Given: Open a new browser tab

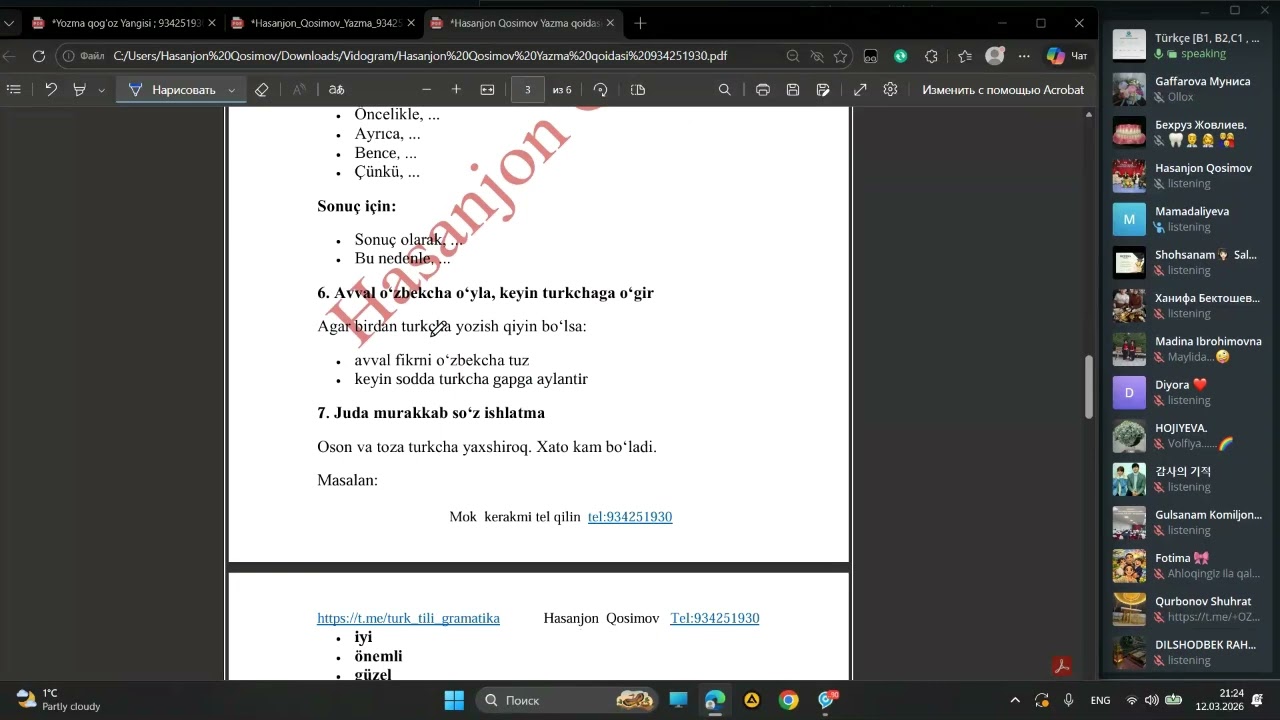Looking at the screenshot, I should [x=640, y=23].
